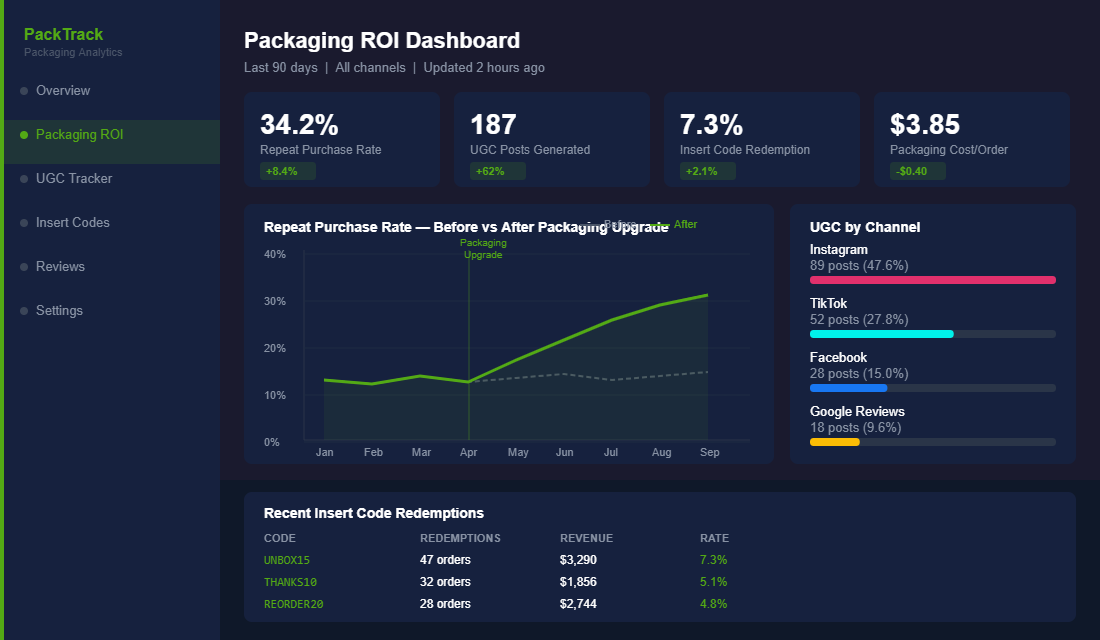Click the Packaging Upgrade marker on chart
Image resolution: width=1100 pixels, height=640 pixels.
[483, 249]
